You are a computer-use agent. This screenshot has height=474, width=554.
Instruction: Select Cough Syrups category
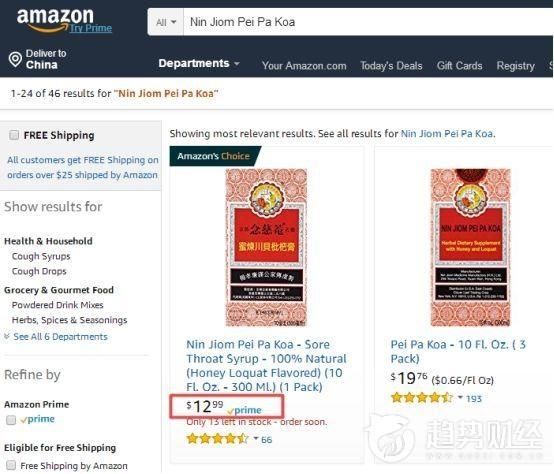click(x=41, y=256)
